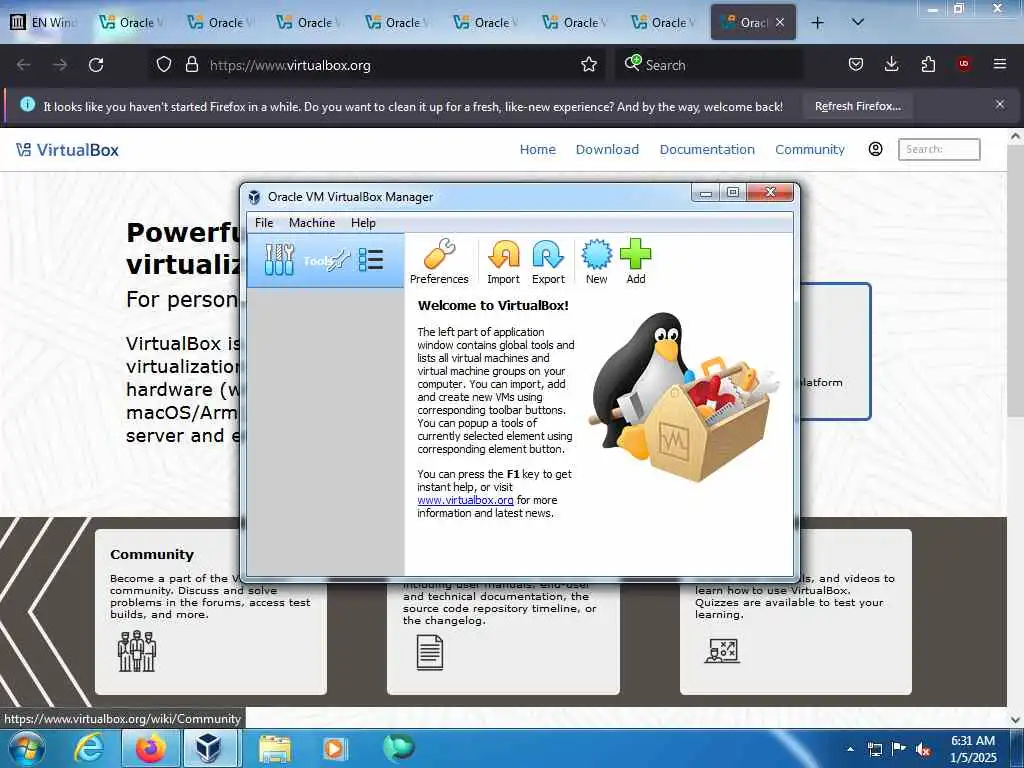Click the taskbar clock showing 6:31 AM
The width and height of the screenshot is (1024, 768).
coord(973,749)
